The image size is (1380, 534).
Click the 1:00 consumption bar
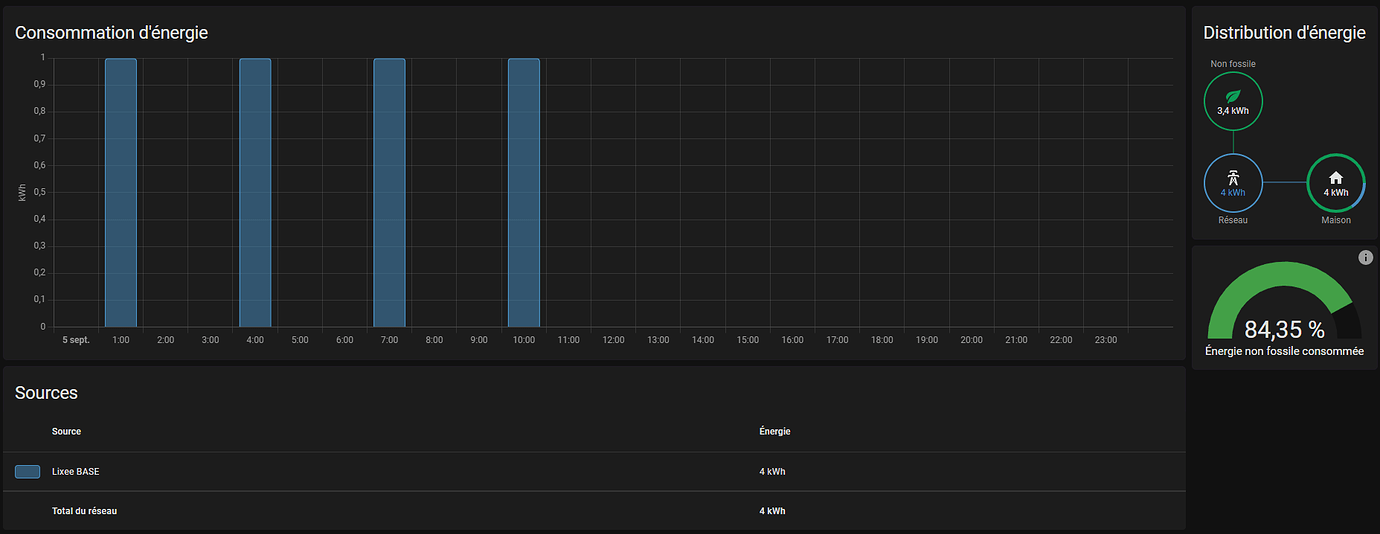coord(121,192)
